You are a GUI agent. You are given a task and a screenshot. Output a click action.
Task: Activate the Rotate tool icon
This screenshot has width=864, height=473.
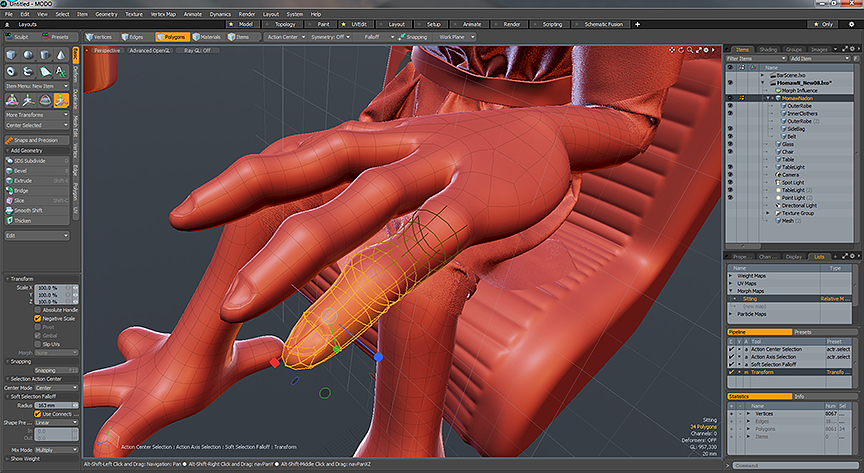[x=45, y=100]
